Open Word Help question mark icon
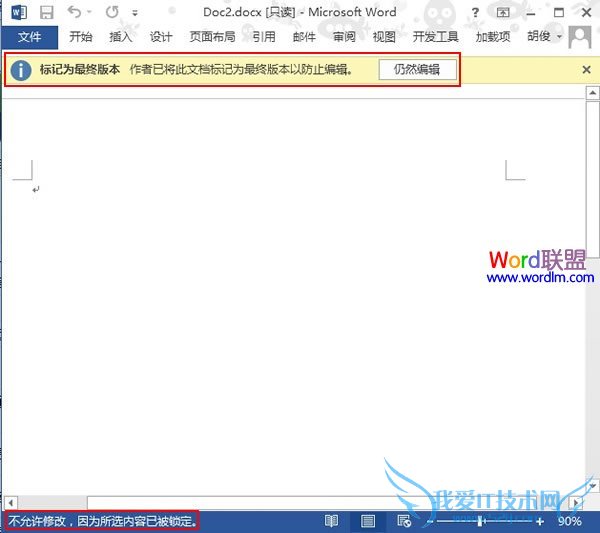600x533 pixels. tap(475, 13)
